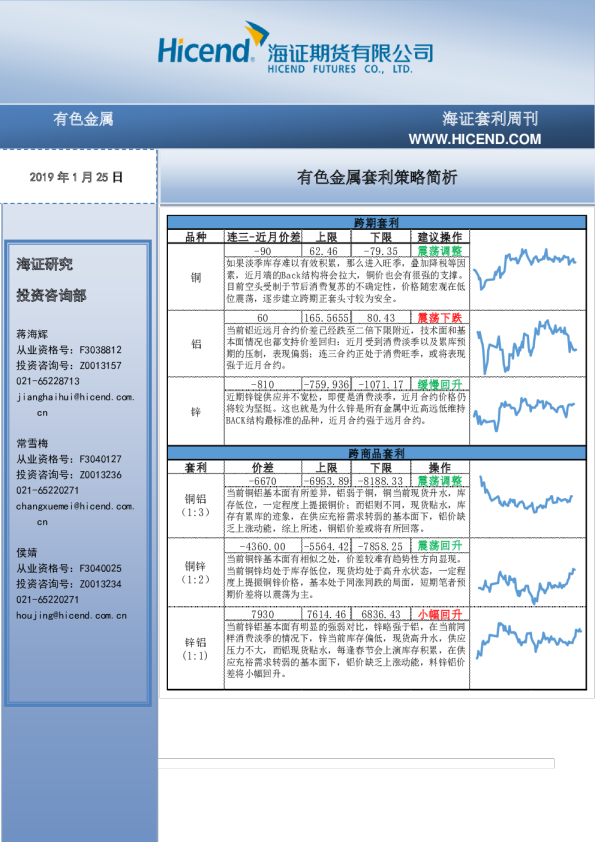Open the WWW.HICEND.COM website link
595x842 pixels.
(475, 139)
